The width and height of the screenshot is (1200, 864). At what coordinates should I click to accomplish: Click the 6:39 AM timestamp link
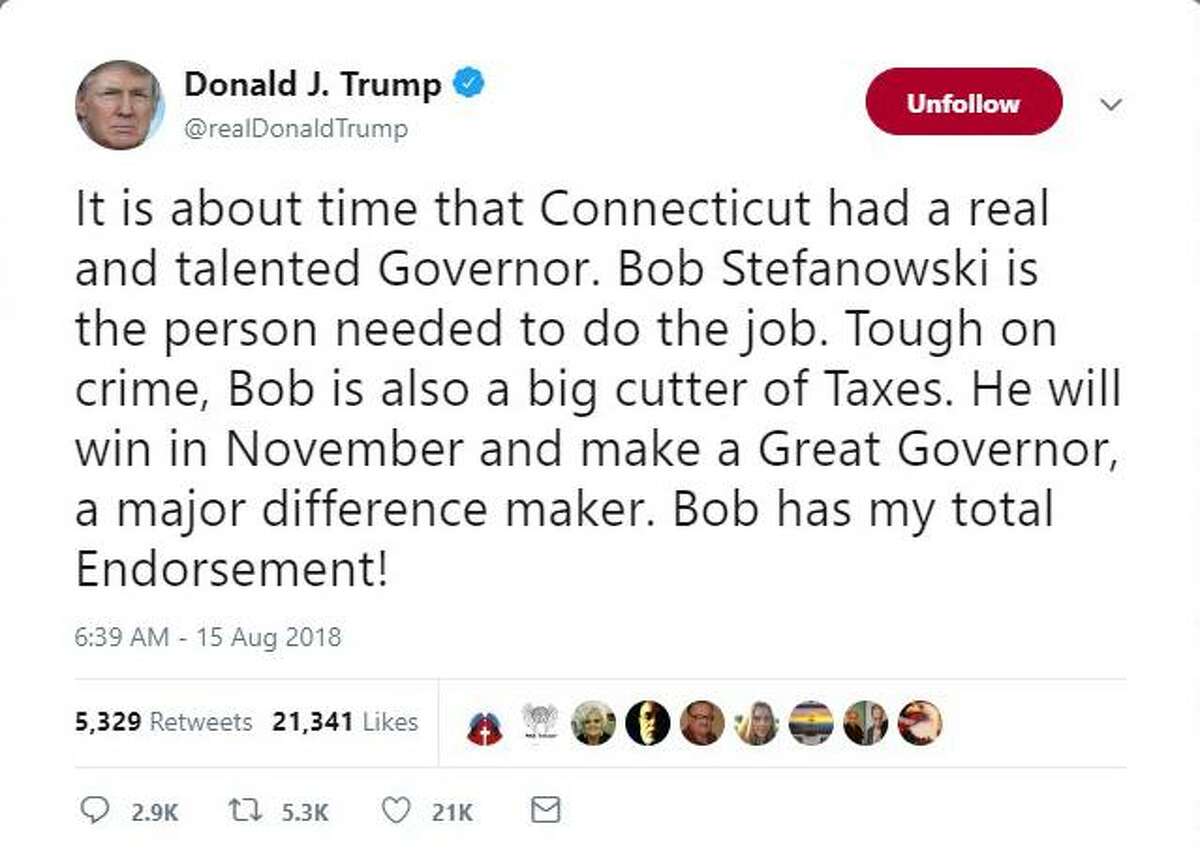[207, 636]
